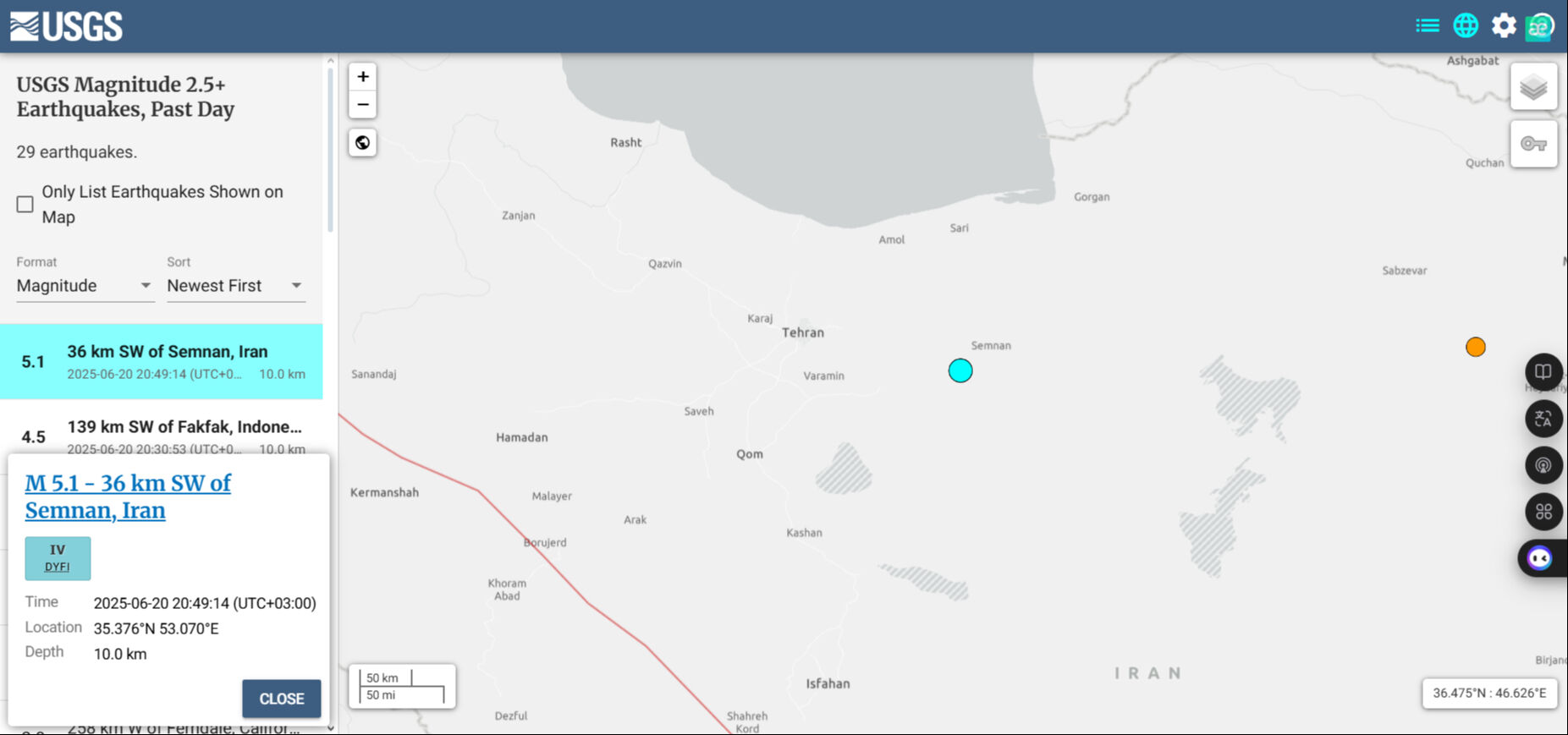This screenshot has height=735, width=1568.
Task: Click the Kashan city label
Action: pos(804,533)
